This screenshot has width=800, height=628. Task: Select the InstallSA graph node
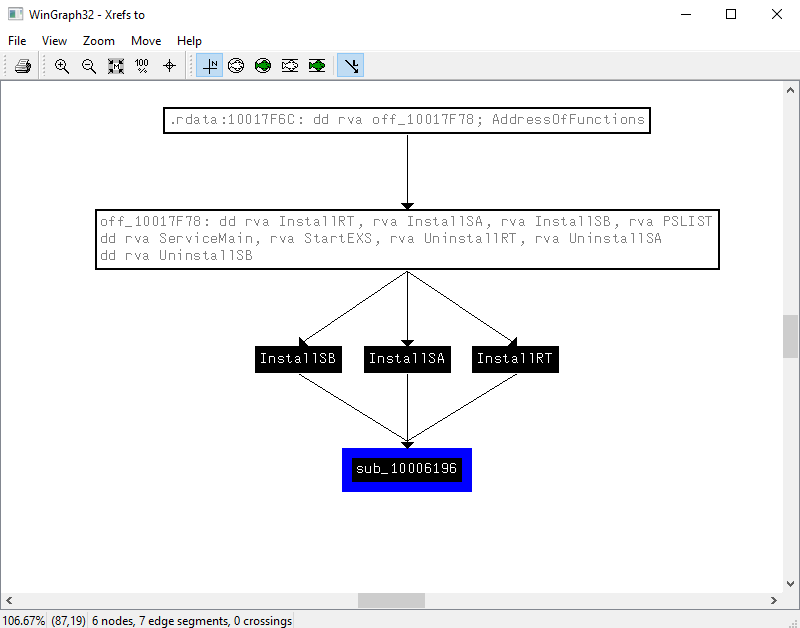tap(407, 359)
